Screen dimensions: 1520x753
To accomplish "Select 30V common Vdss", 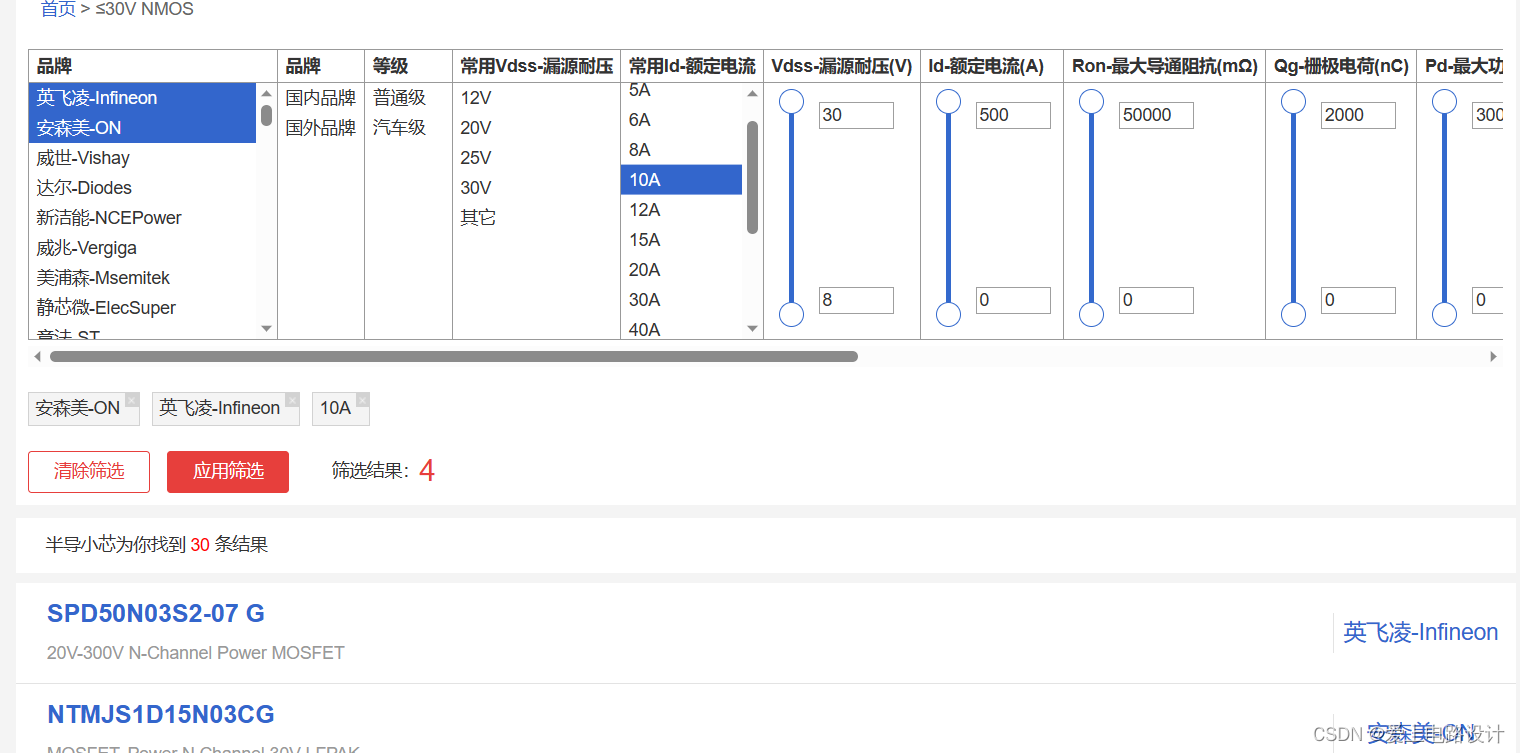I will pyautogui.click(x=536, y=188).
